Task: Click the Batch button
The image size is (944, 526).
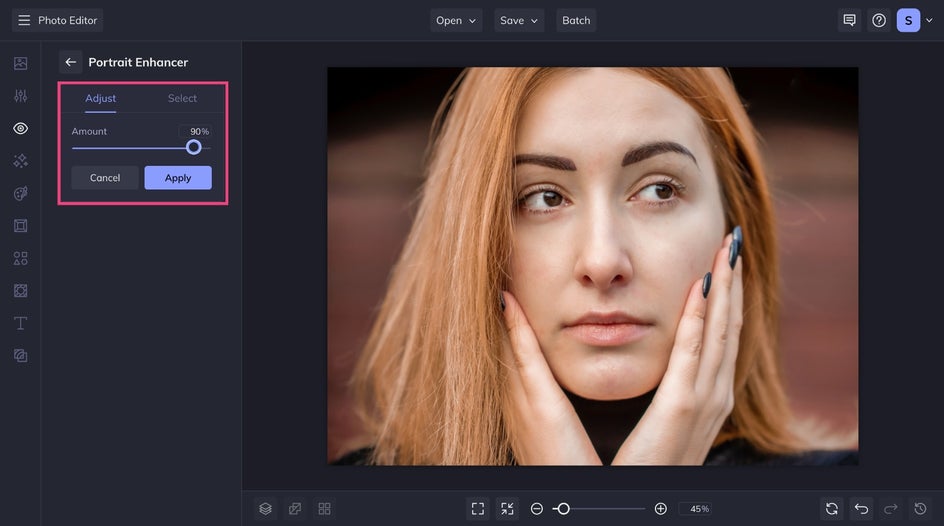Action: pyautogui.click(x=576, y=20)
